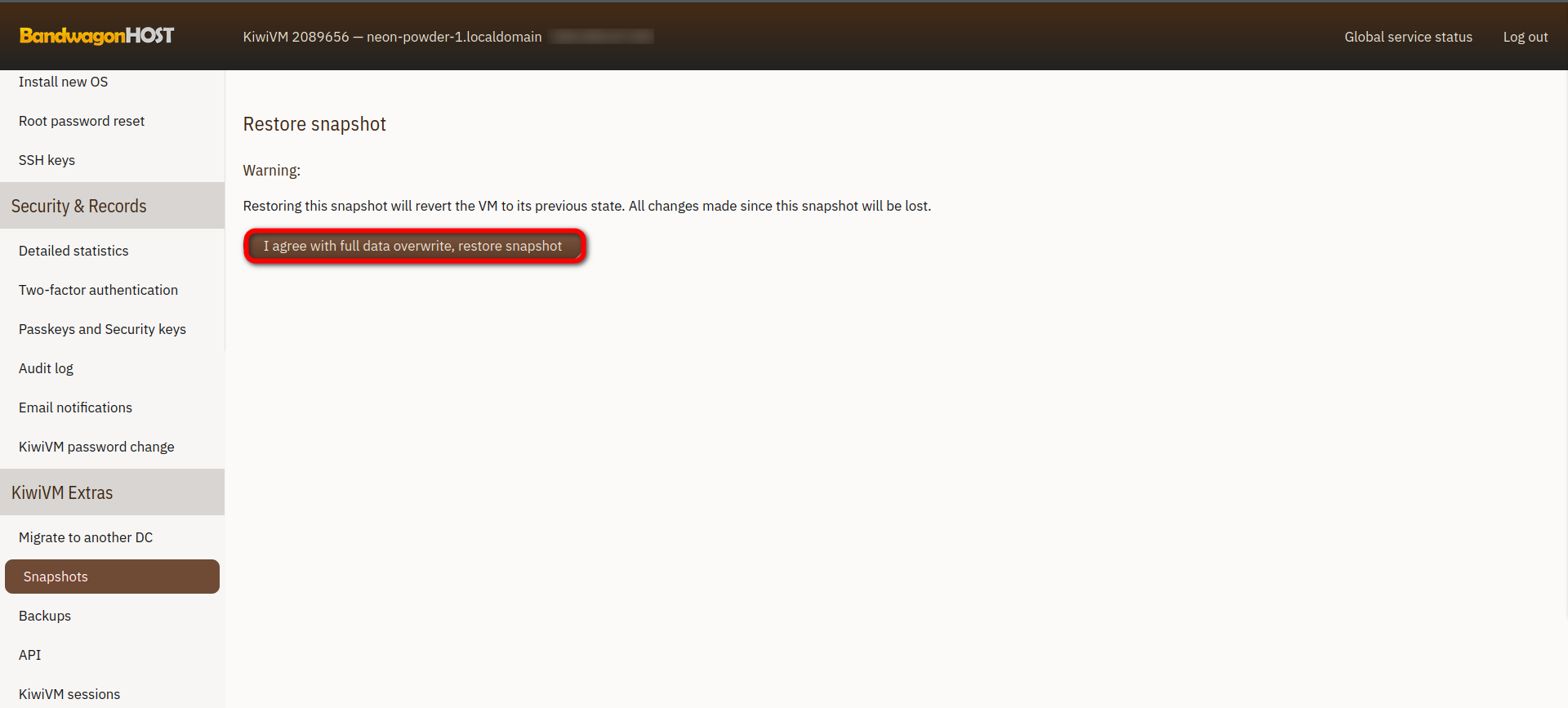View Detailed statistics

[x=73, y=251]
